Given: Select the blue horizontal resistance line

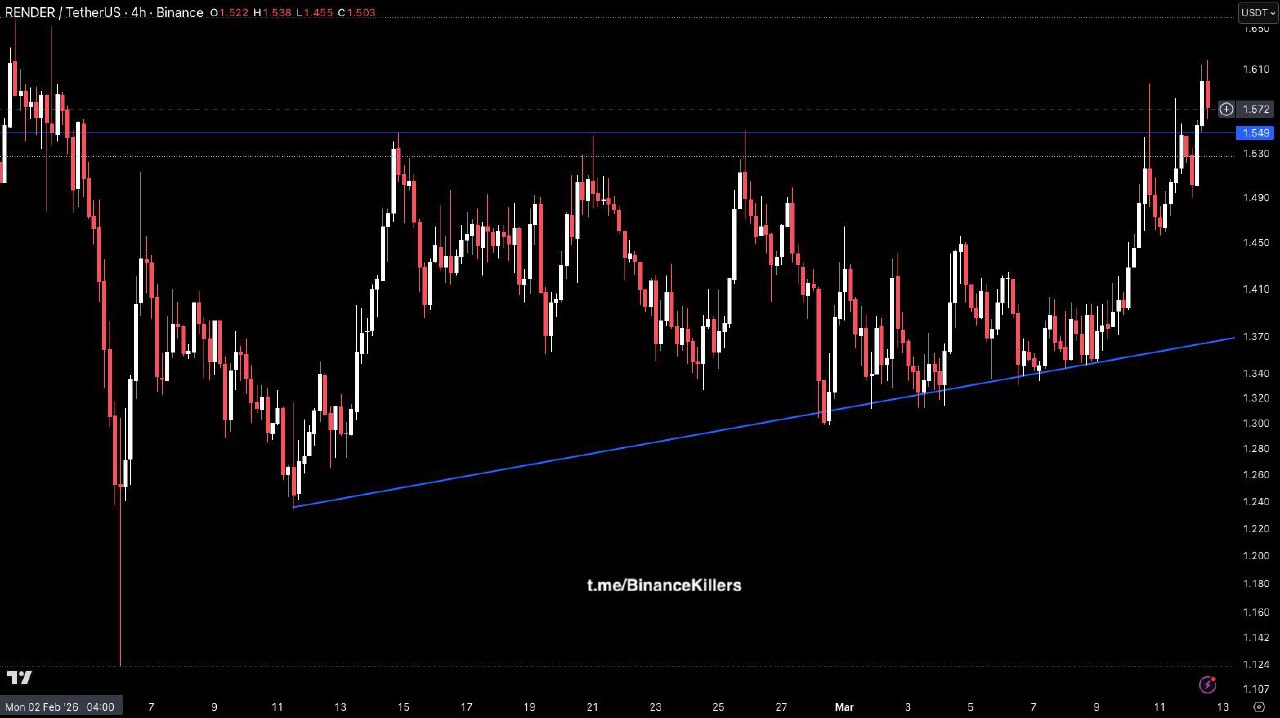Looking at the screenshot, I should (x=600, y=132).
